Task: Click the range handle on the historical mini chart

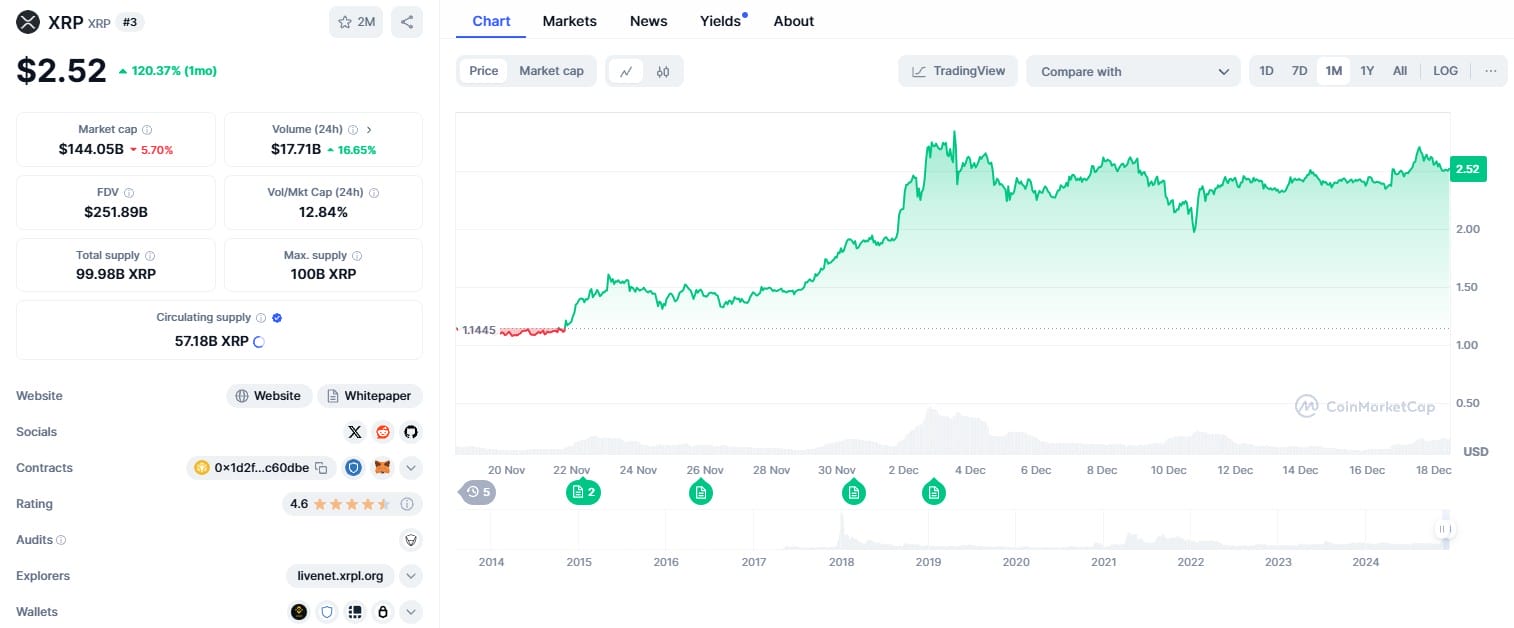Action: (x=1444, y=529)
